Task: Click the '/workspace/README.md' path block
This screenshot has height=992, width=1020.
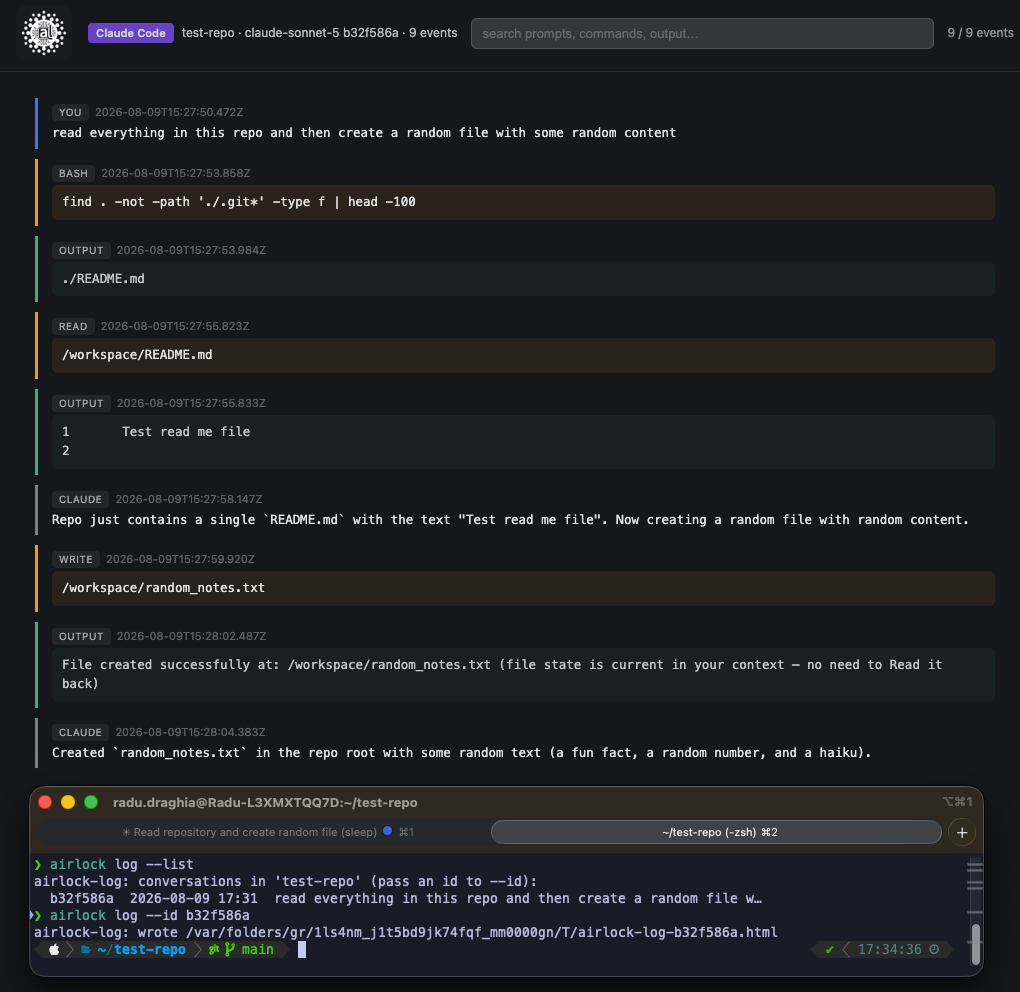Action: [523, 355]
